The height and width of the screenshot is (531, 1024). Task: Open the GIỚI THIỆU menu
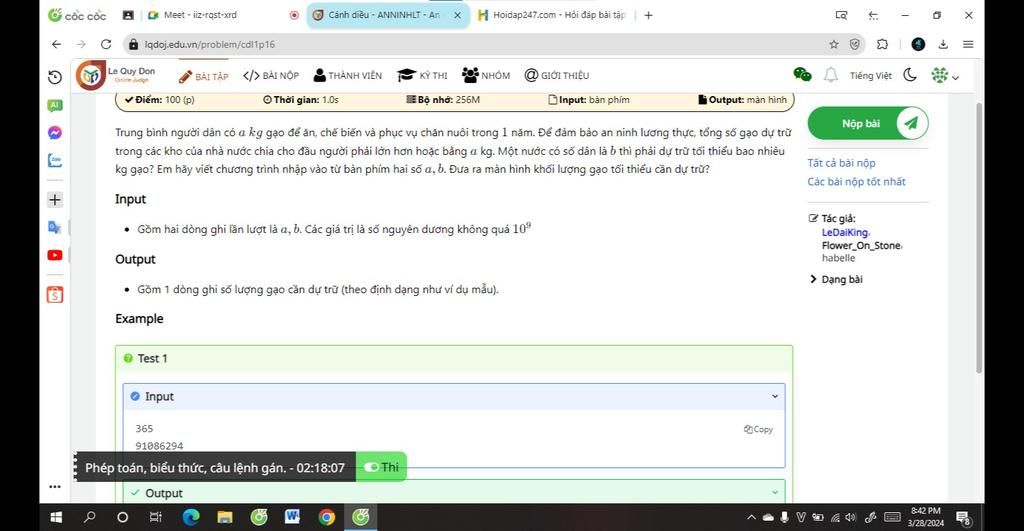pyautogui.click(x=556, y=75)
